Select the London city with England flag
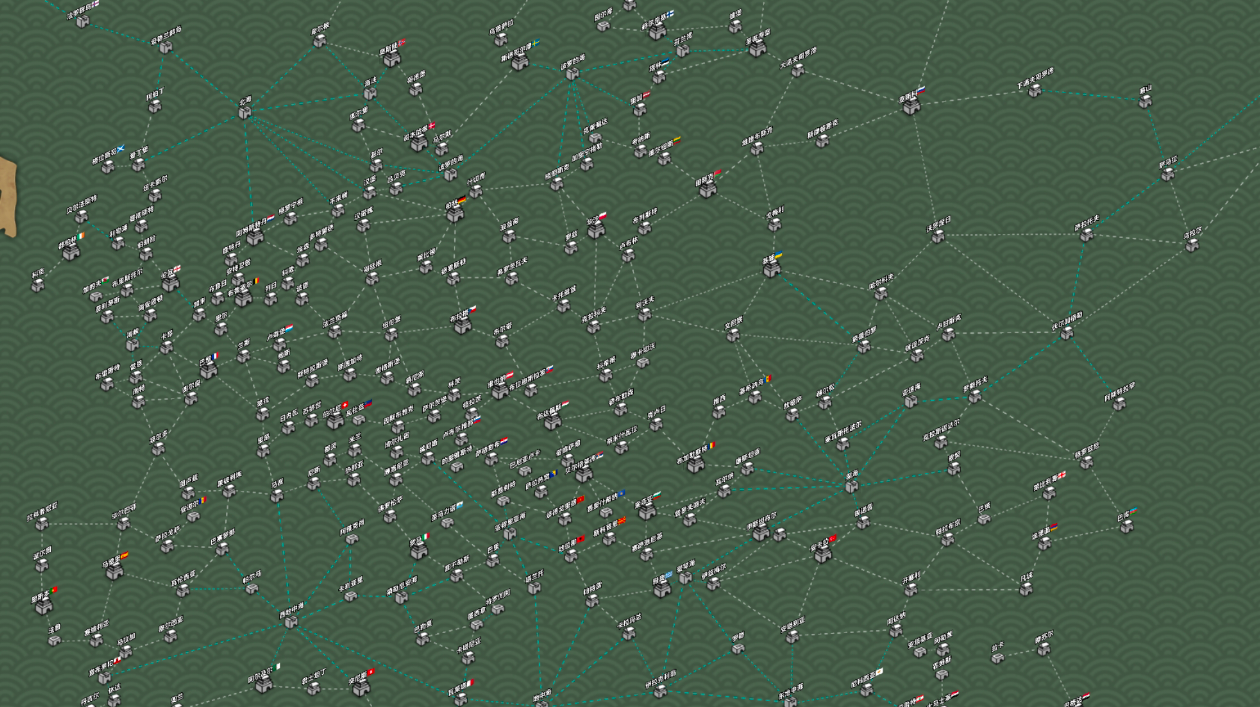The width and height of the screenshot is (1260, 707). pyautogui.click(x=170, y=282)
